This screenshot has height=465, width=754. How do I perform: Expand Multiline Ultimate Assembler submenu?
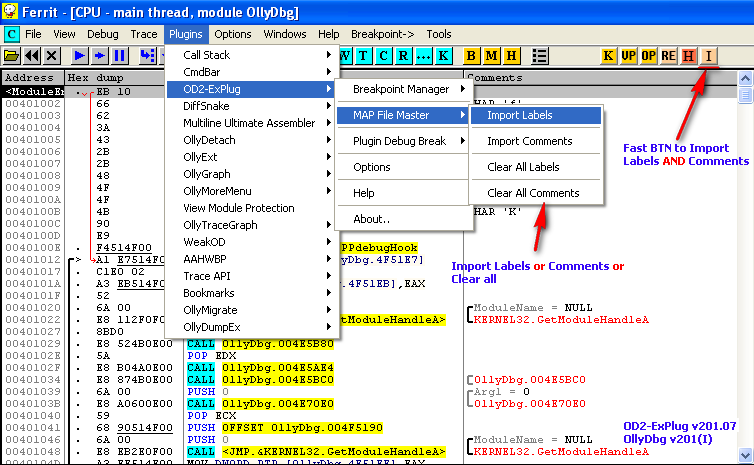pyautogui.click(x=251, y=123)
